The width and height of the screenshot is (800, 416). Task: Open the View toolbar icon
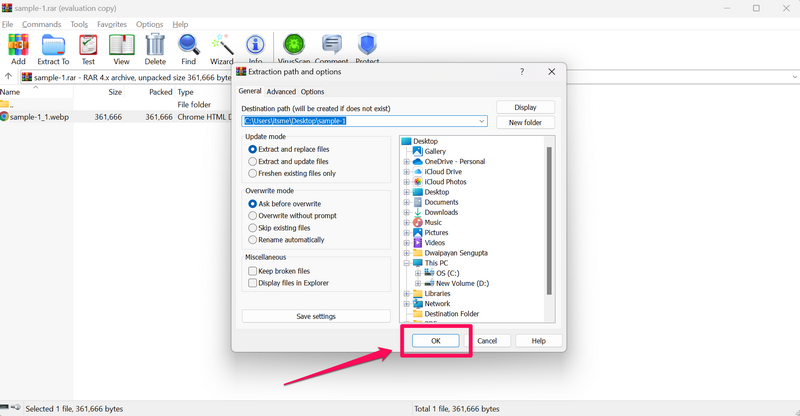click(x=121, y=45)
